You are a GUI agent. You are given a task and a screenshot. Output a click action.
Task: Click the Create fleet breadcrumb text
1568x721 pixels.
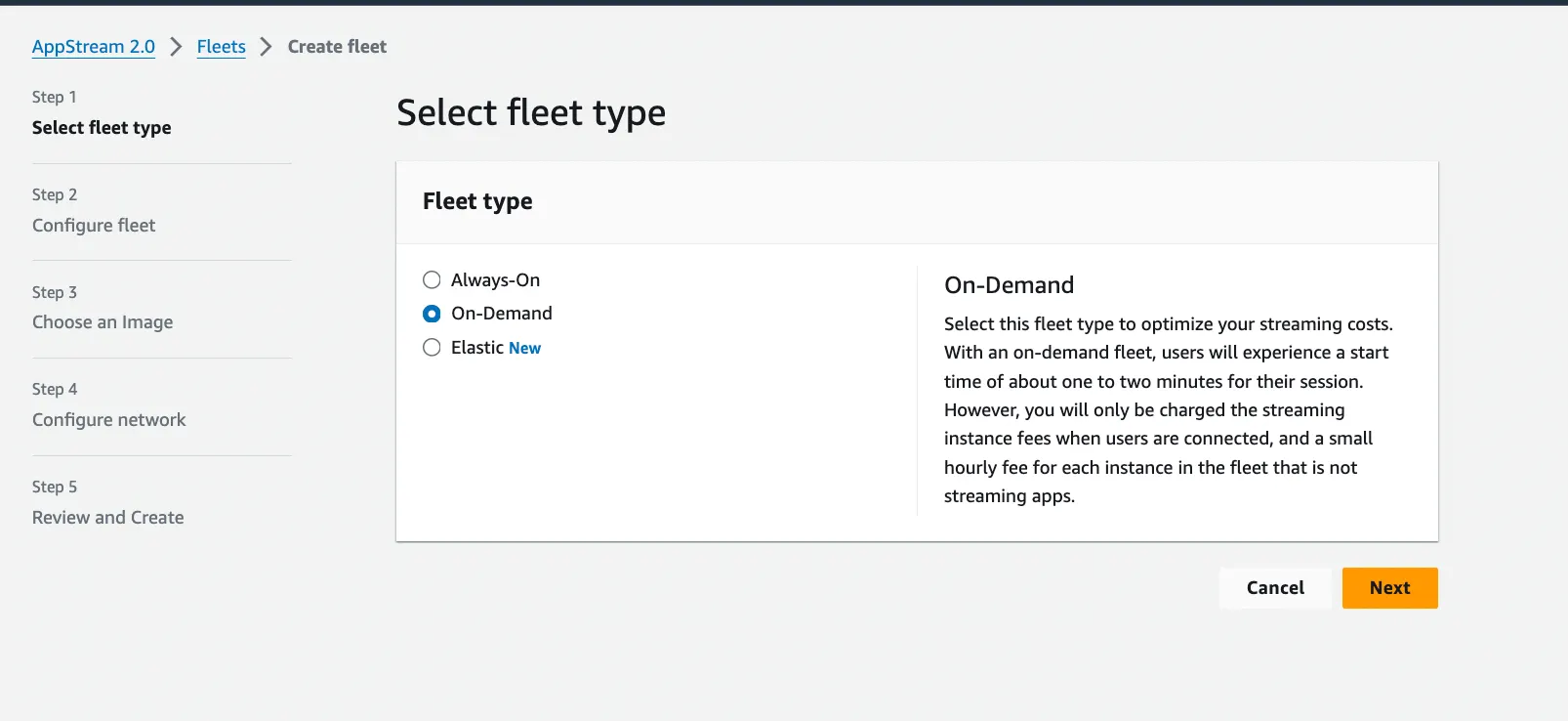click(337, 47)
